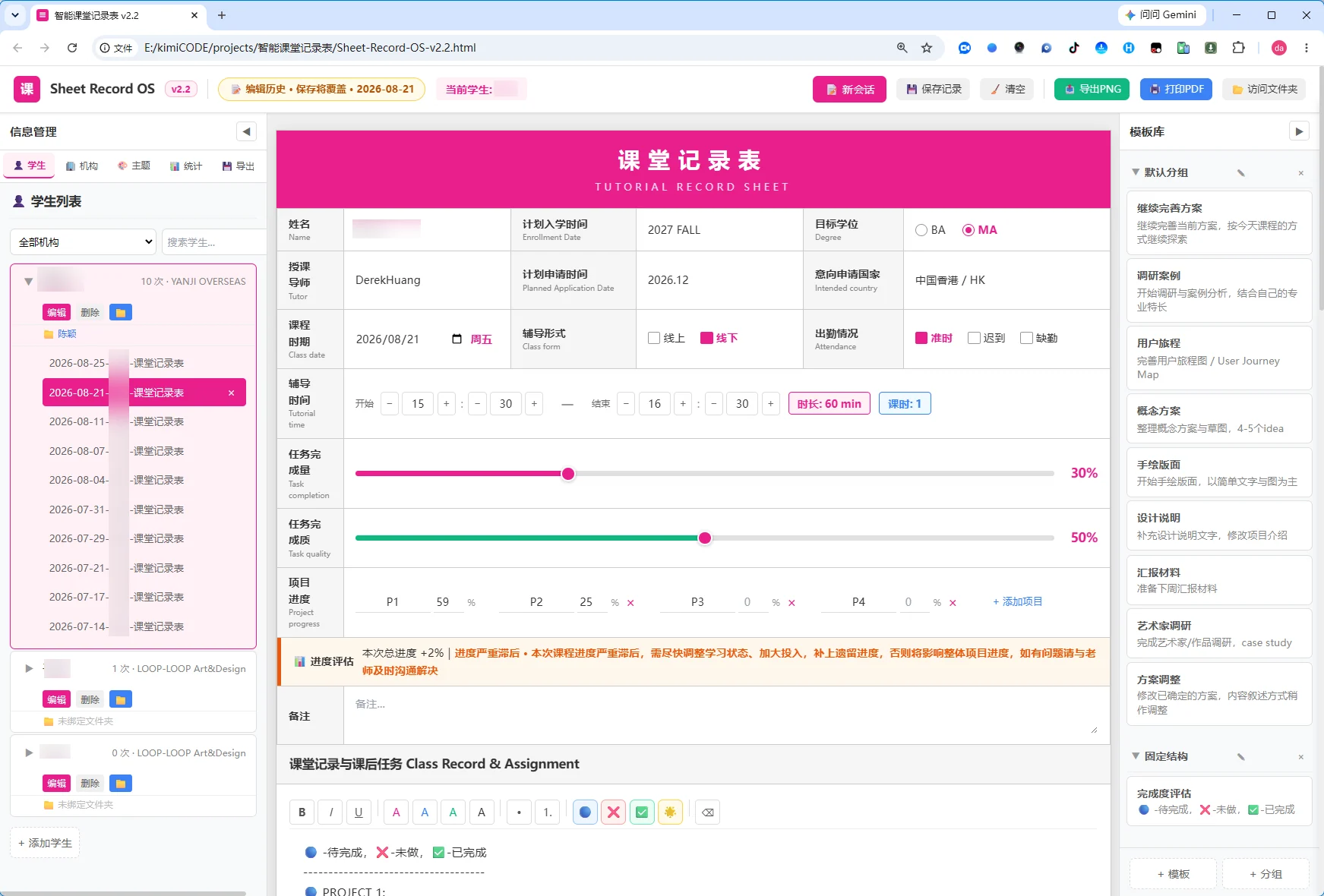Clear formatting with the eraser icon

(707, 812)
